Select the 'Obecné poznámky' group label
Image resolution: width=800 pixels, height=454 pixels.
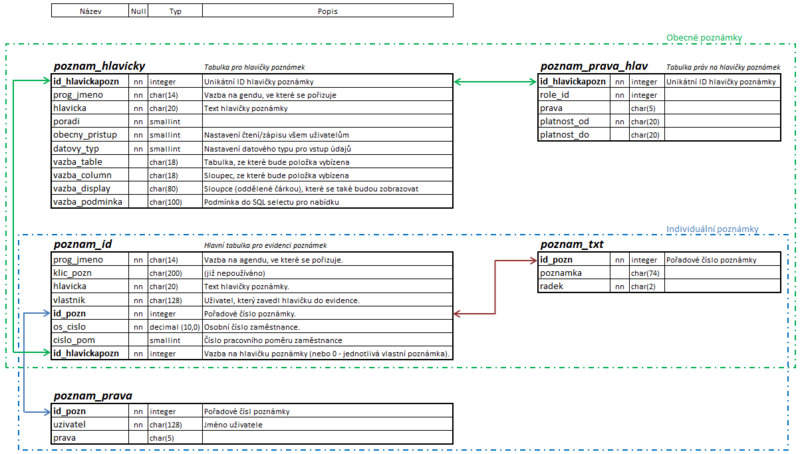(704, 38)
